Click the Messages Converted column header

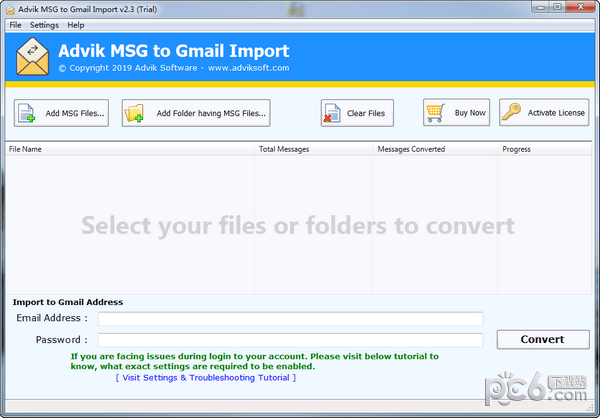click(435, 149)
